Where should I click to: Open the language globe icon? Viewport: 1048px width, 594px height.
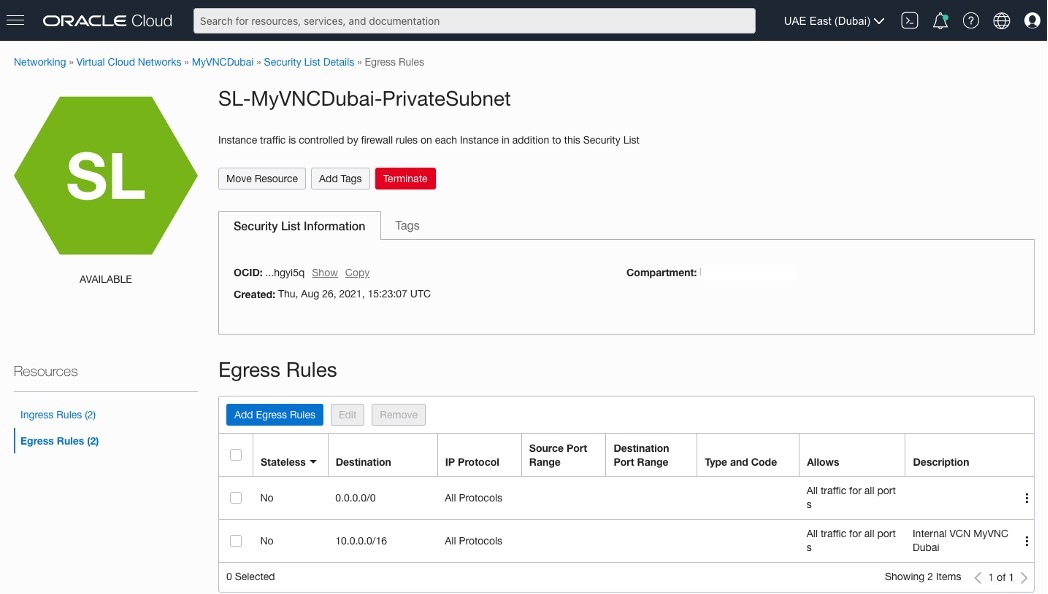tap(1001, 21)
